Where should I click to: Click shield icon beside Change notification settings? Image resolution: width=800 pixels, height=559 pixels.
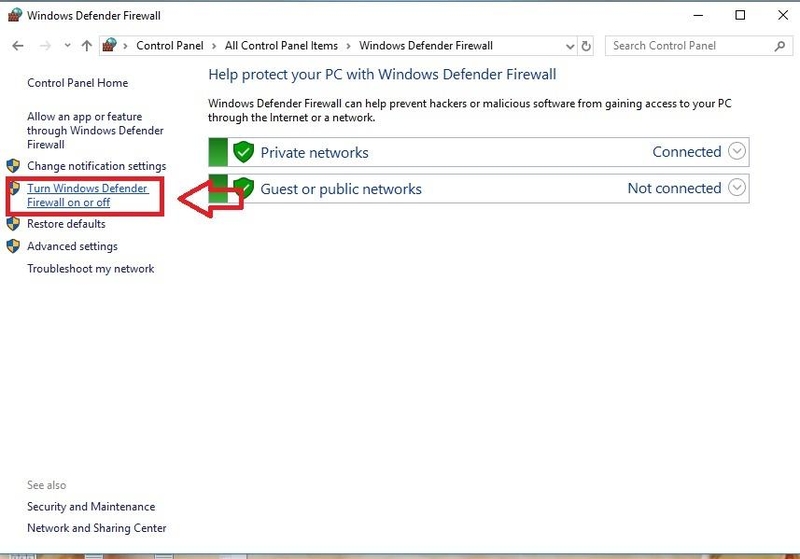click(x=13, y=166)
